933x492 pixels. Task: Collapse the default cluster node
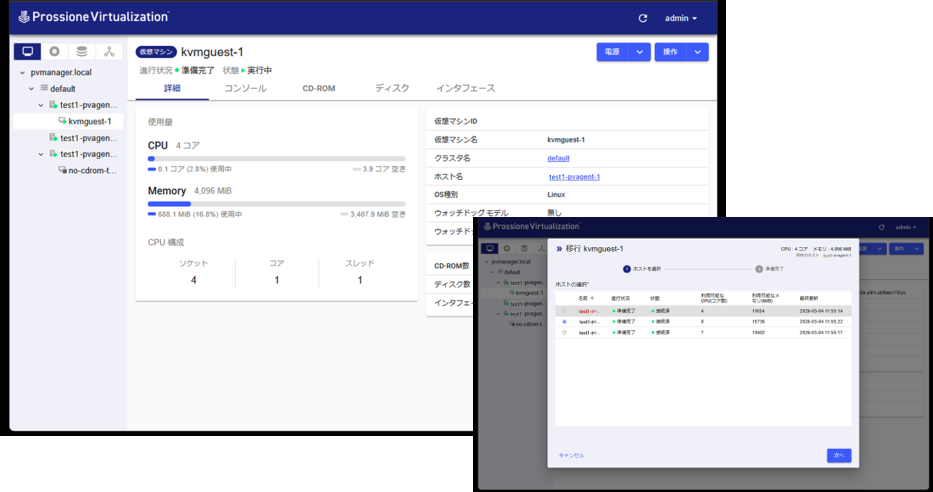32,89
